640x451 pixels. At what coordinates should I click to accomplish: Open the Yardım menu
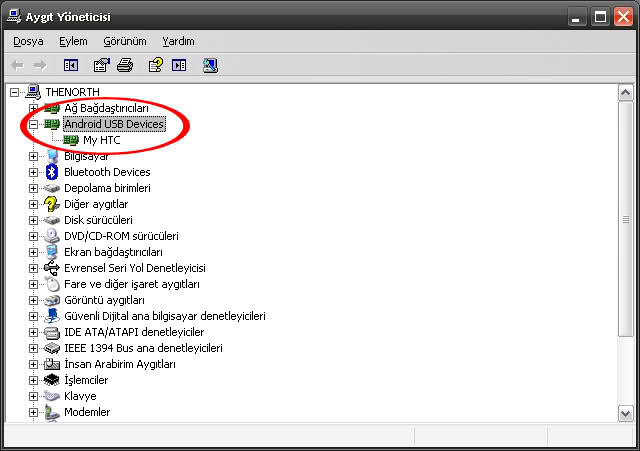[x=178, y=42]
